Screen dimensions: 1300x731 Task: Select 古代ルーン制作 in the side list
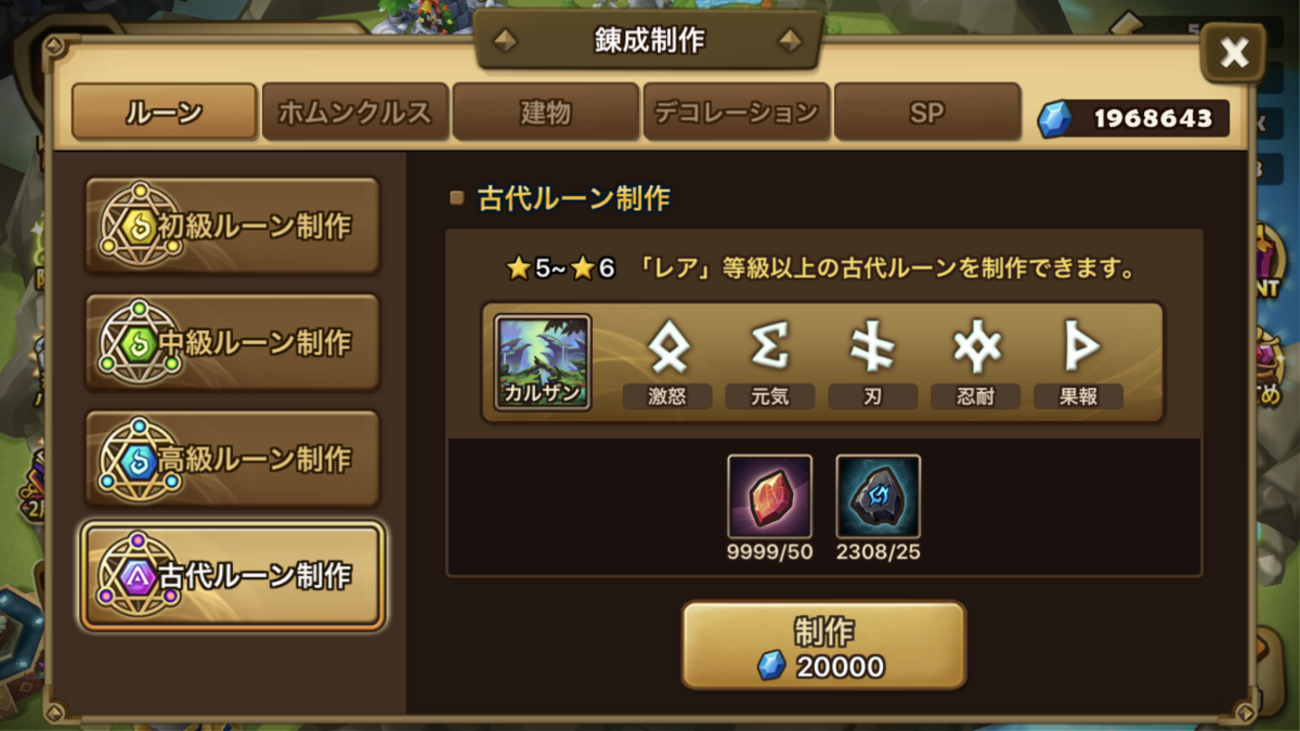pyautogui.click(x=232, y=575)
